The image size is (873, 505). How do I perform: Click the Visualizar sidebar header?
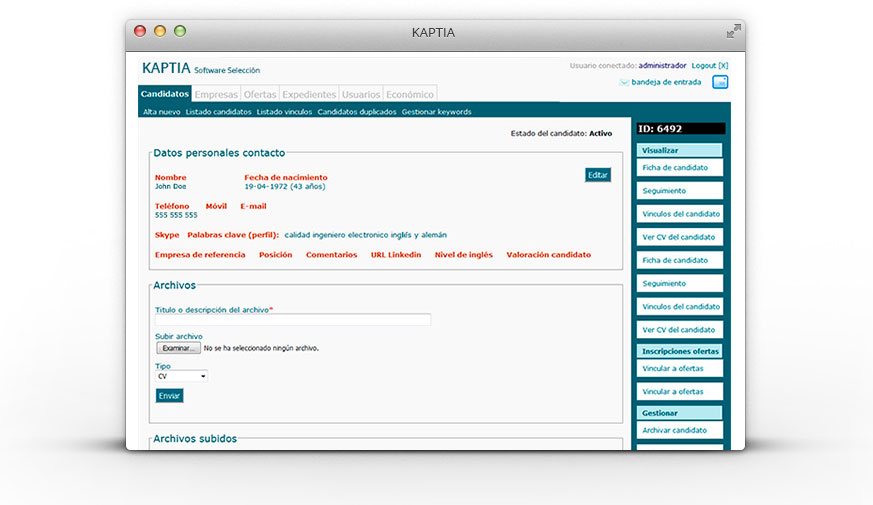click(x=680, y=150)
